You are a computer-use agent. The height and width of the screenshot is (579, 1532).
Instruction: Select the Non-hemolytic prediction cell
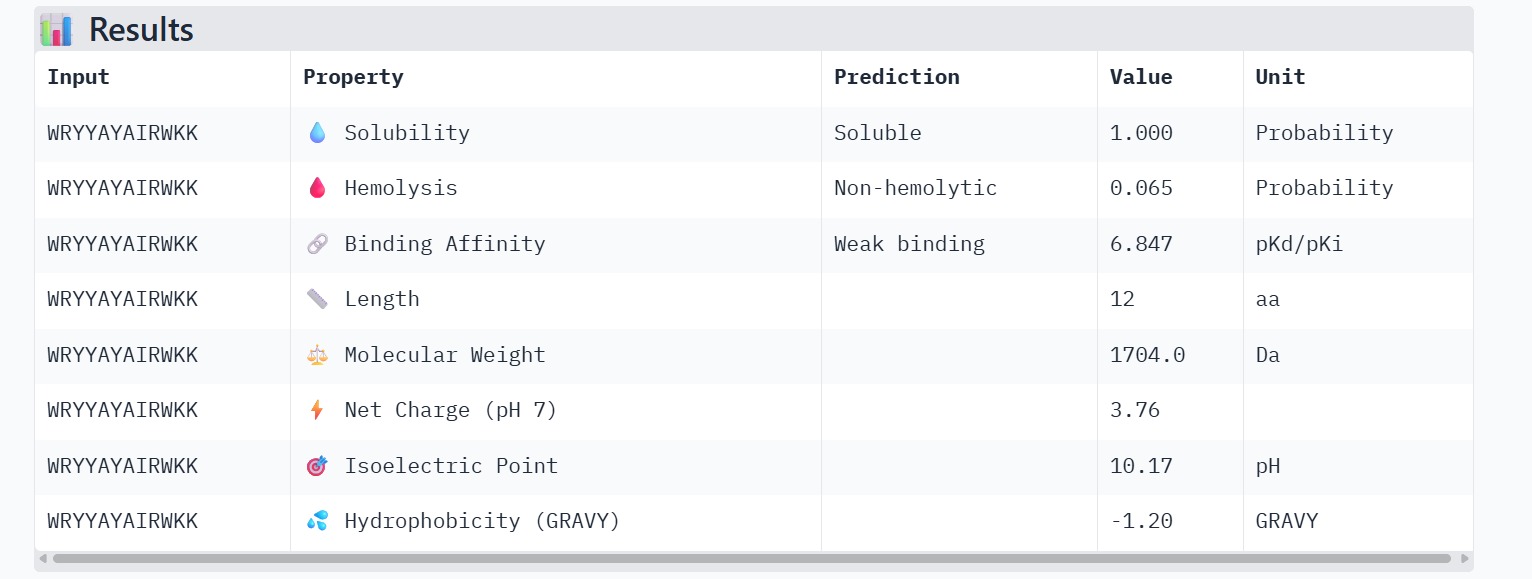point(915,188)
